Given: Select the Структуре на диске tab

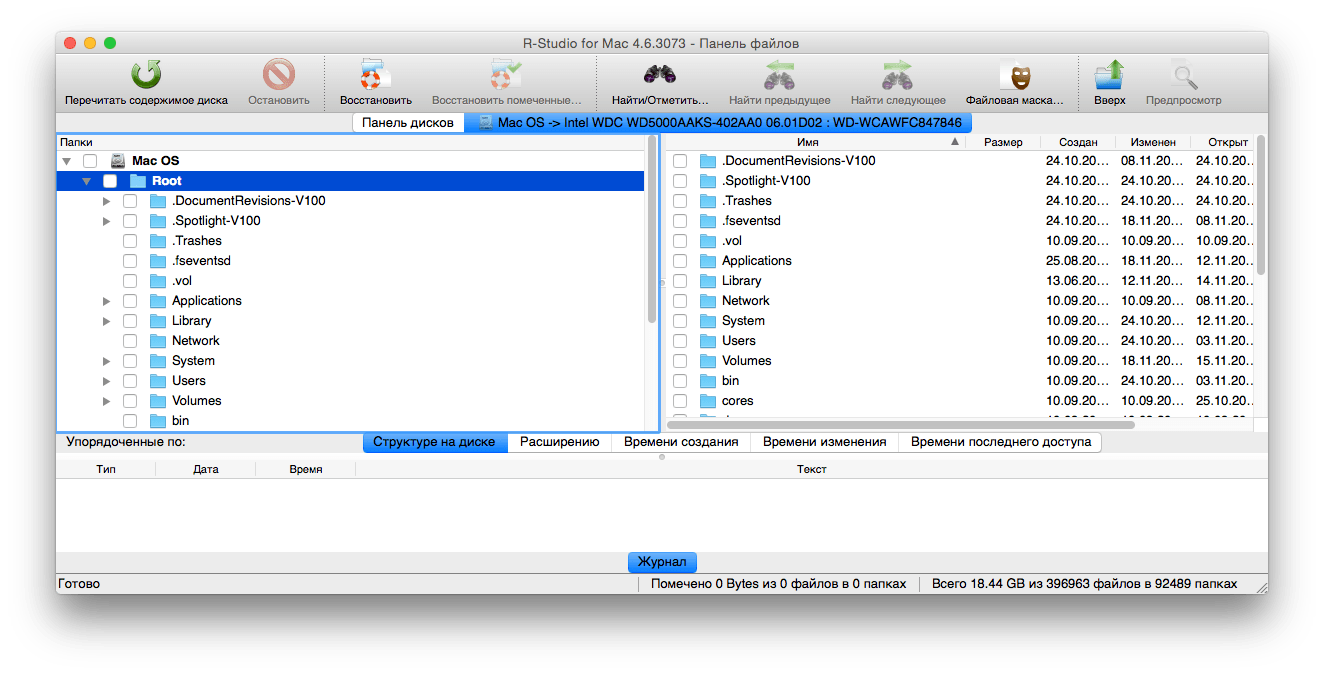Looking at the screenshot, I should (434, 442).
